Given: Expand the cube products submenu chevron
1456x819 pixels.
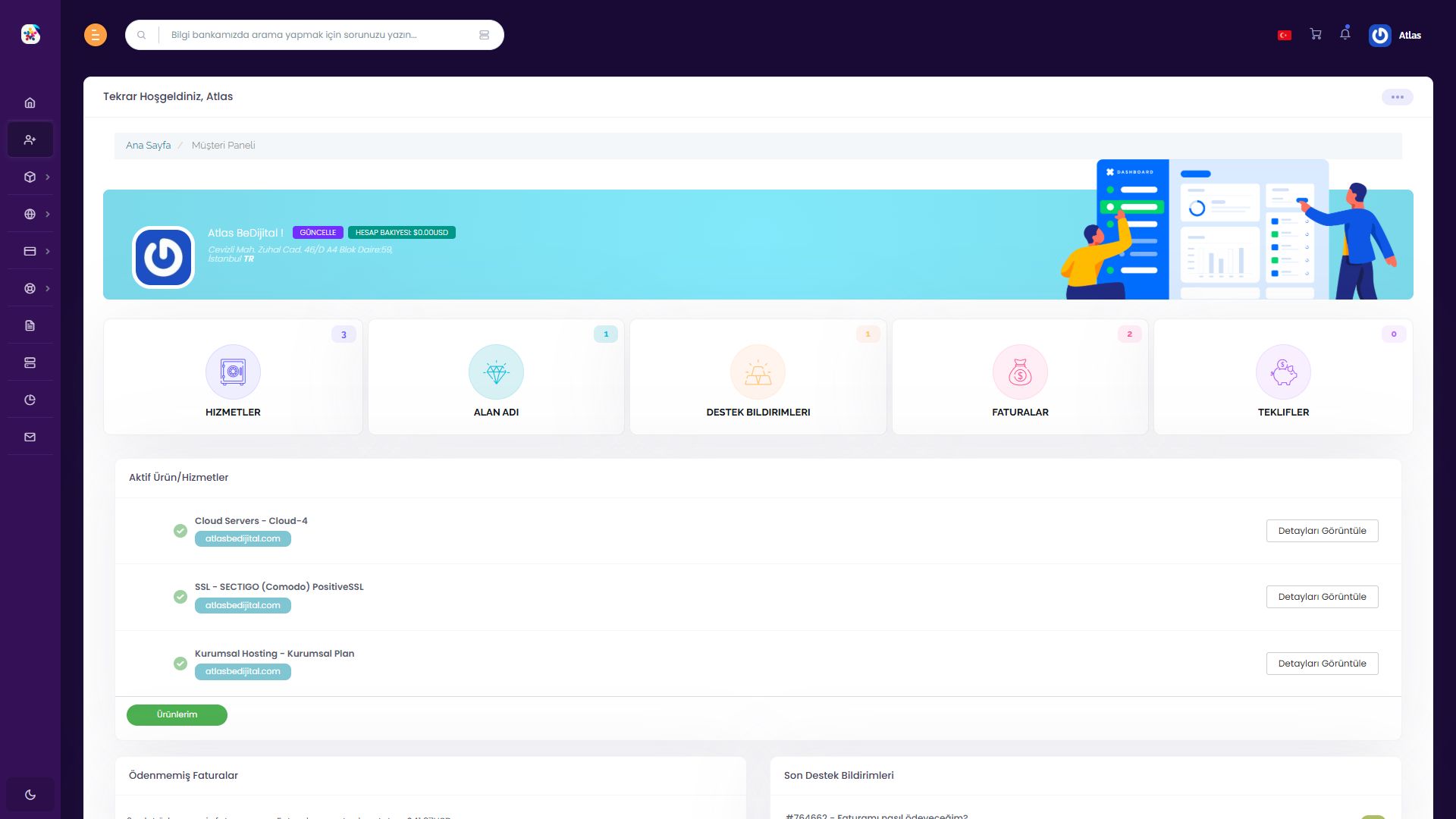Looking at the screenshot, I should [48, 177].
